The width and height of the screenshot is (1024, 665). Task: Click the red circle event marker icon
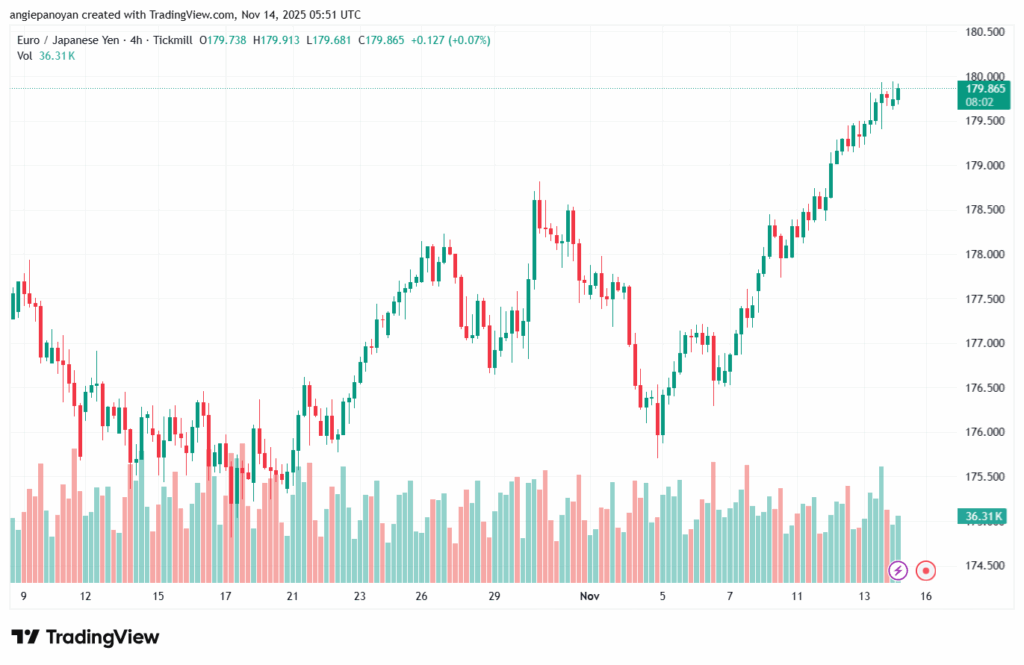tap(926, 570)
